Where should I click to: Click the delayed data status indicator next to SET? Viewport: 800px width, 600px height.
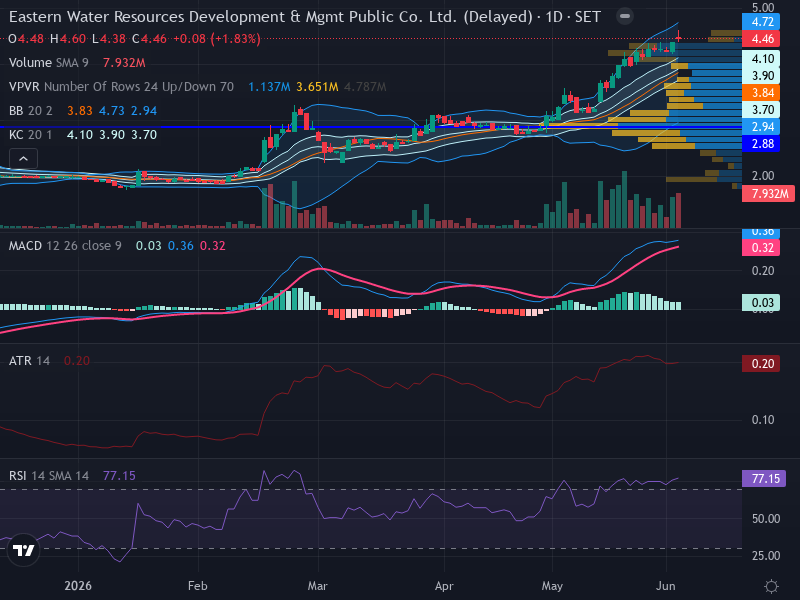pyautogui.click(x=624, y=16)
